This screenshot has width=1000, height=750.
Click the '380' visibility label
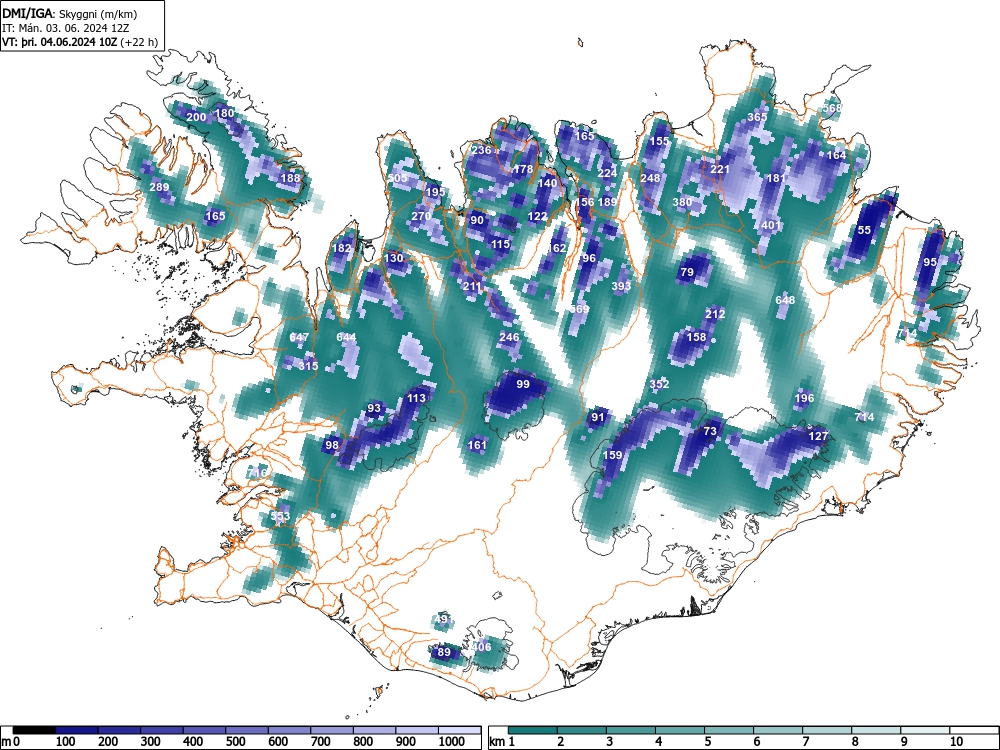pyautogui.click(x=682, y=202)
